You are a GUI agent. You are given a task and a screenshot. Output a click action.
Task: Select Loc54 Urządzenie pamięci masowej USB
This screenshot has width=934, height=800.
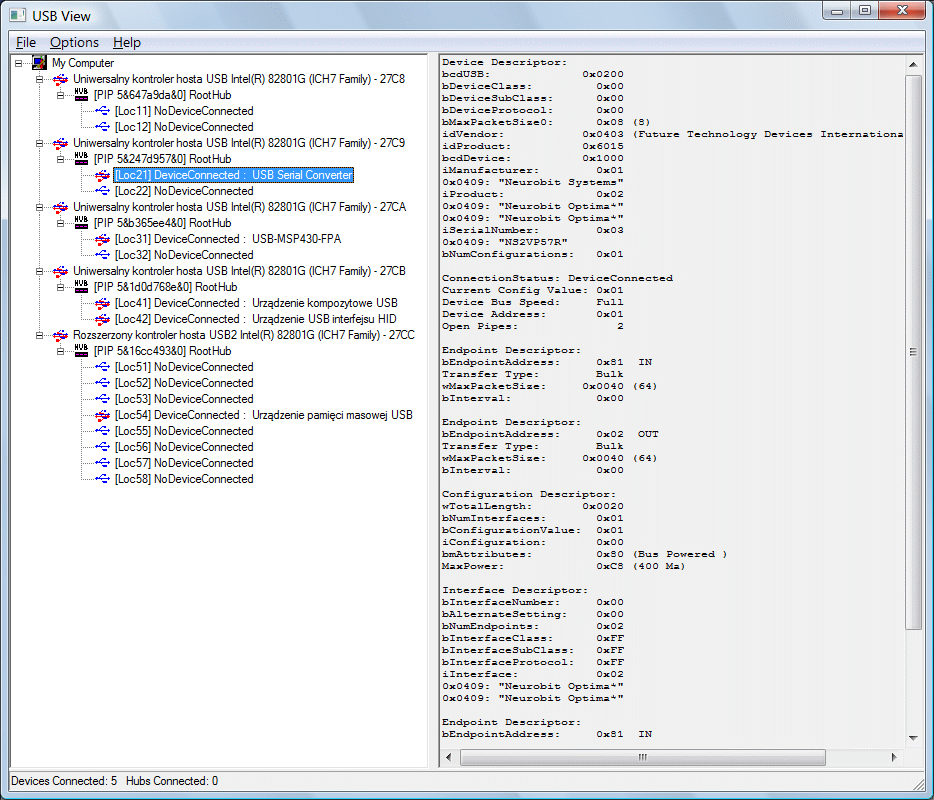(264, 415)
